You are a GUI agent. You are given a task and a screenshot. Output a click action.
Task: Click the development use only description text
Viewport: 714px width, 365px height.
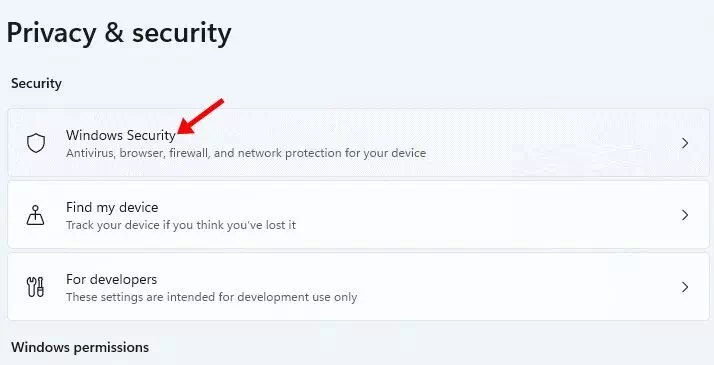[211, 297]
